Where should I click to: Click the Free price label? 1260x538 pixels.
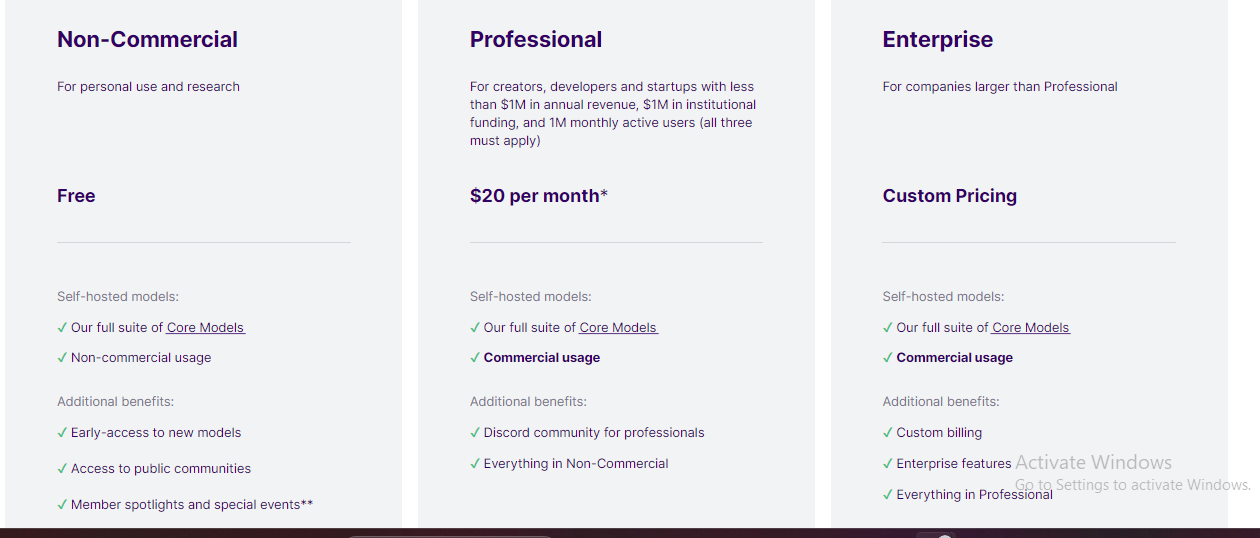coord(76,196)
